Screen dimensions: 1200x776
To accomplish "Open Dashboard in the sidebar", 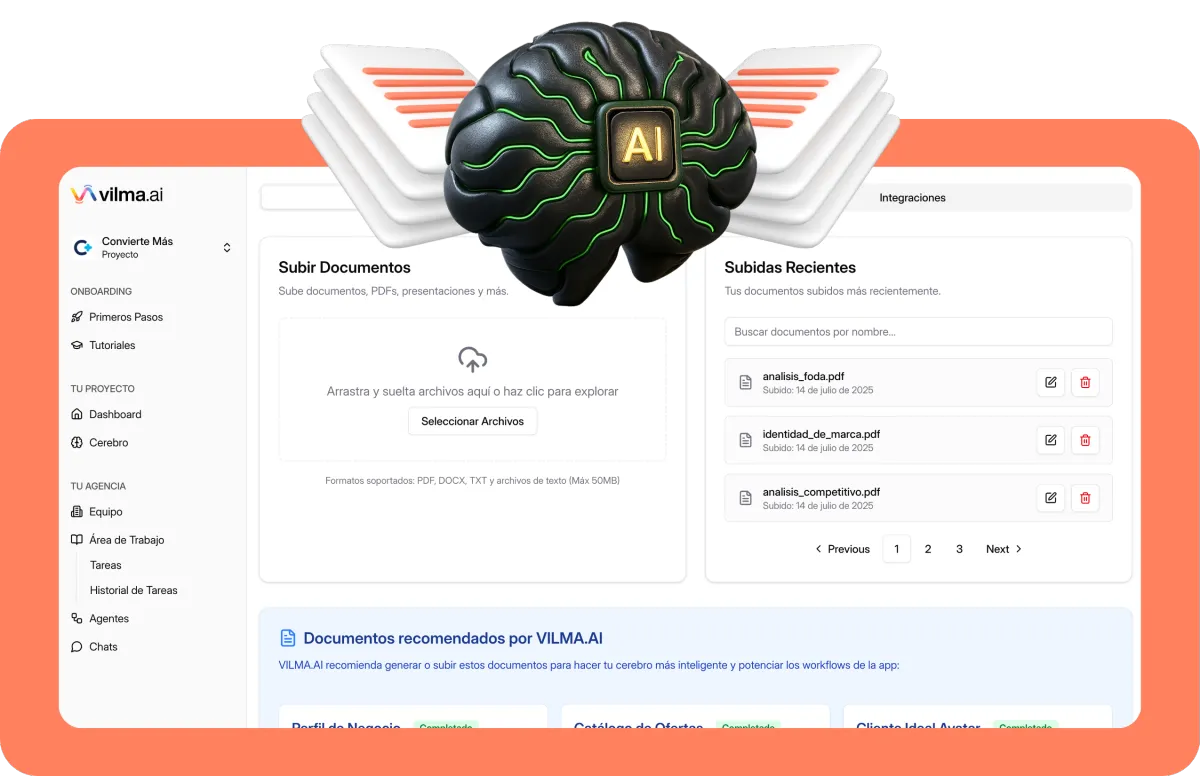I will click(106, 414).
